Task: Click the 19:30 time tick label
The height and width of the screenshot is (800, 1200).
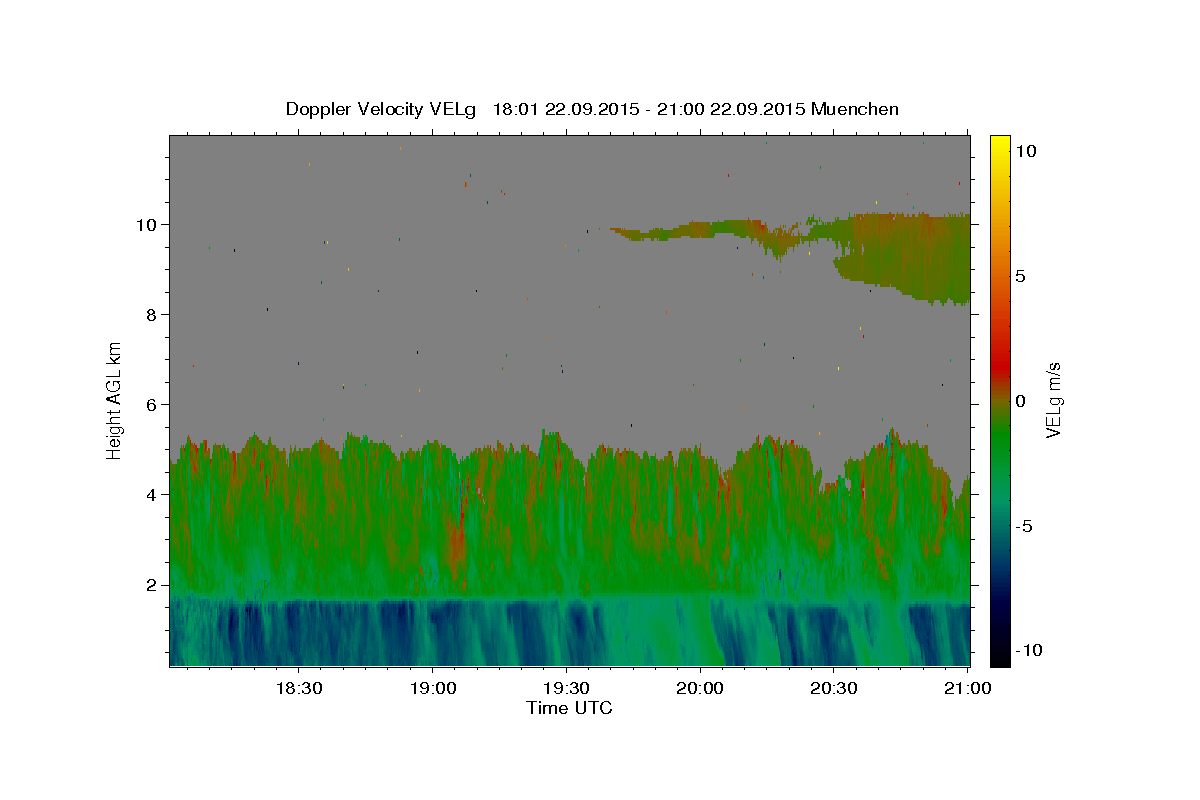Action: coord(566,688)
